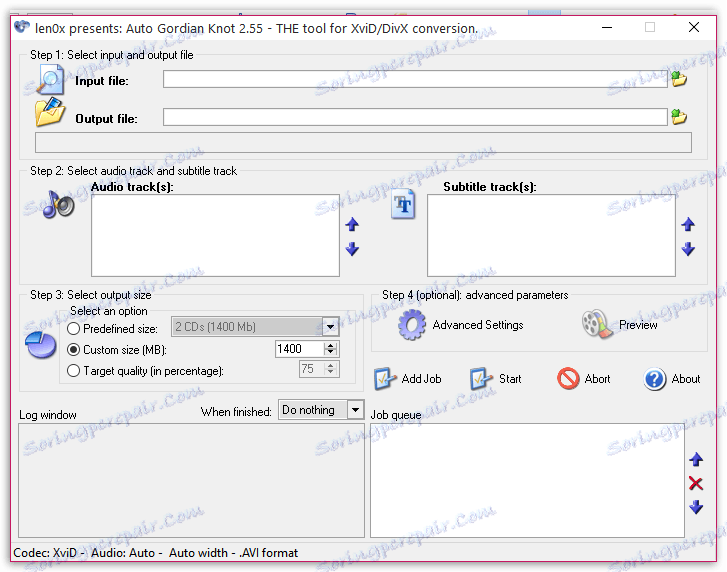This screenshot has height=572, width=727.
Task: Close the Auto Gordian Knot window
Action: click(694, 27)
